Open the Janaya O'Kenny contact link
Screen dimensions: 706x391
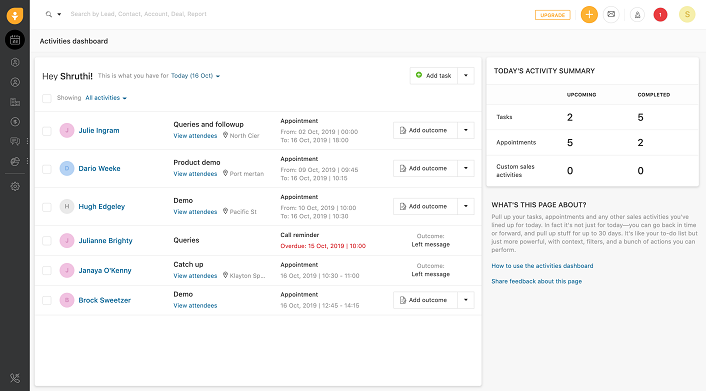click(x=105, y=270)
